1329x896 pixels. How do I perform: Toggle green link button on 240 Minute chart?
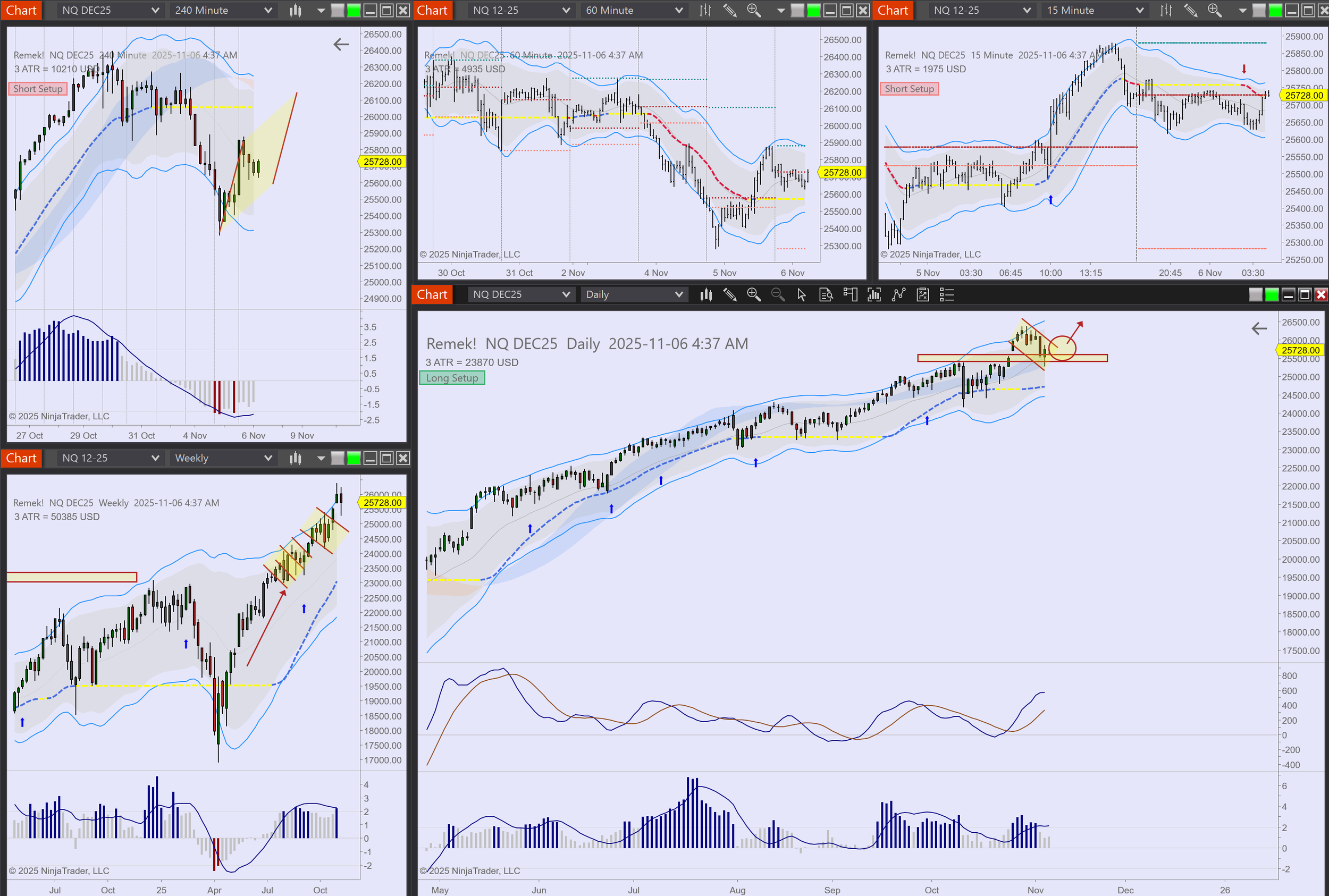tap(354, 10)
